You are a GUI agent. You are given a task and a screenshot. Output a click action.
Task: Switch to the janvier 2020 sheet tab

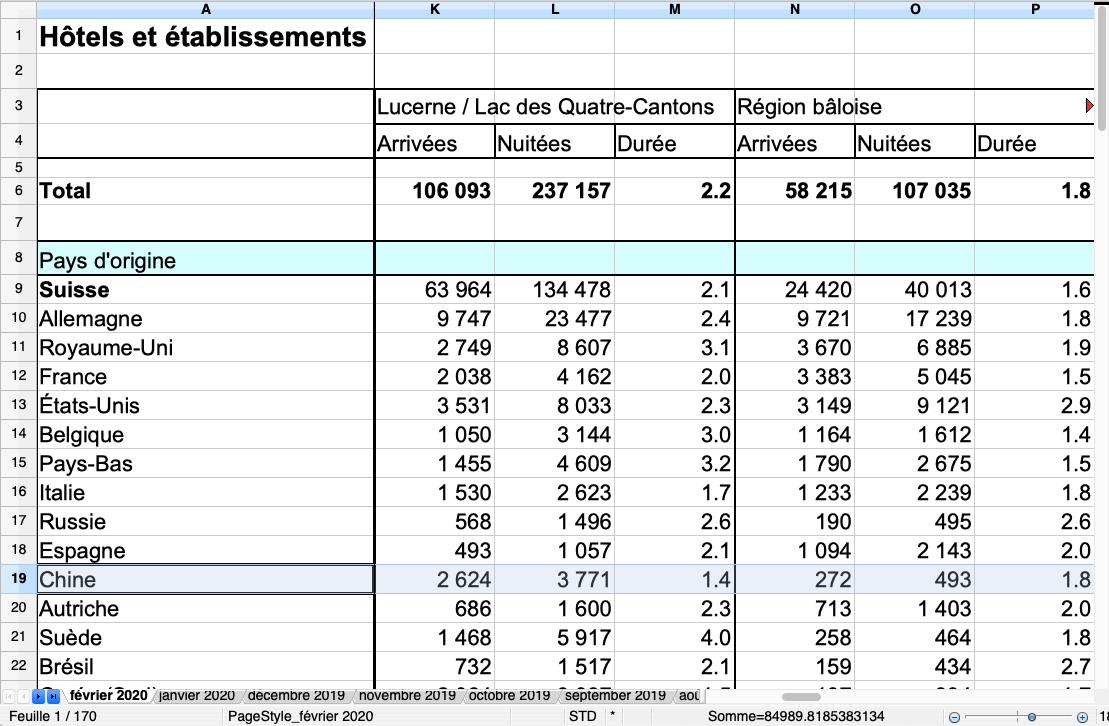pyautogui.click(x=197, y=695)
